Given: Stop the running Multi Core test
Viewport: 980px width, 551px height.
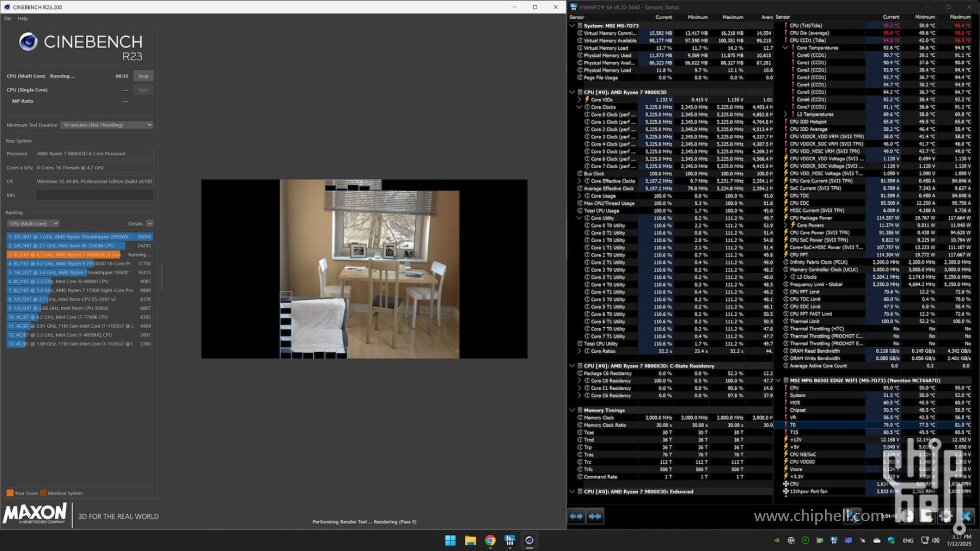Looking at the screenshot, I should (x=143, y=76).
